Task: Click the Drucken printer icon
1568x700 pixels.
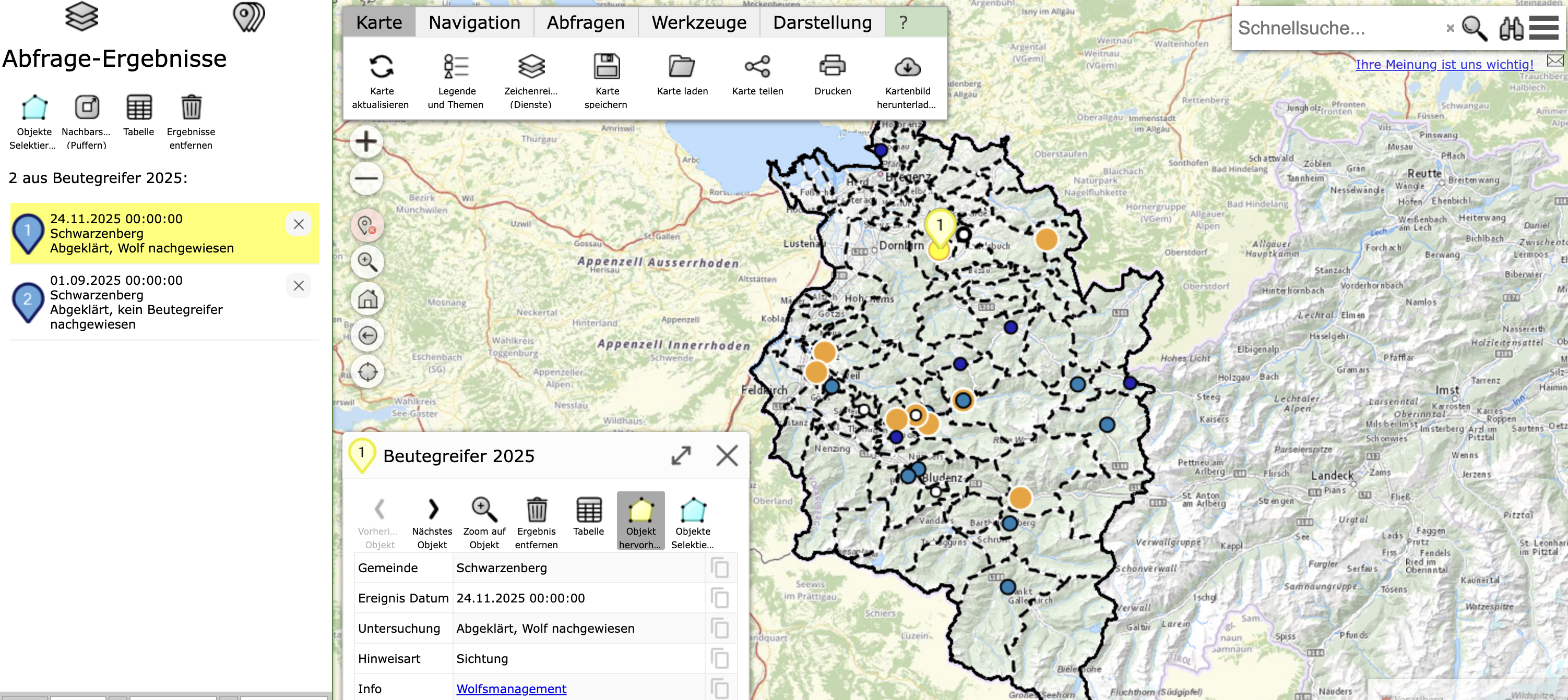Action: pos(832,66)
